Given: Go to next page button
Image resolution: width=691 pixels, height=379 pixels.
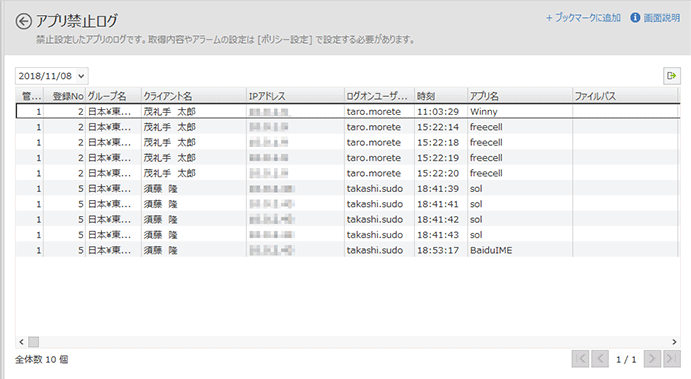Looking at the screenshot, I should click(x=652, y=359).
